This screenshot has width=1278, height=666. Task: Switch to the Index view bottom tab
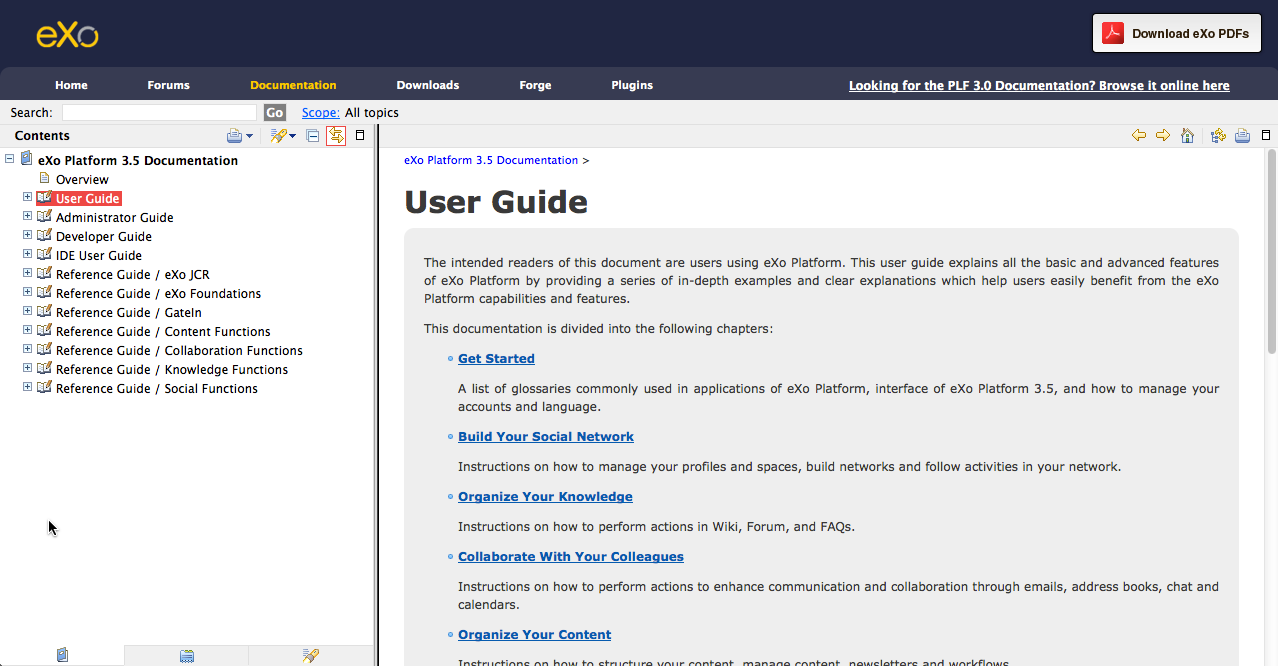pyautogui.click(x=186, y=656)
